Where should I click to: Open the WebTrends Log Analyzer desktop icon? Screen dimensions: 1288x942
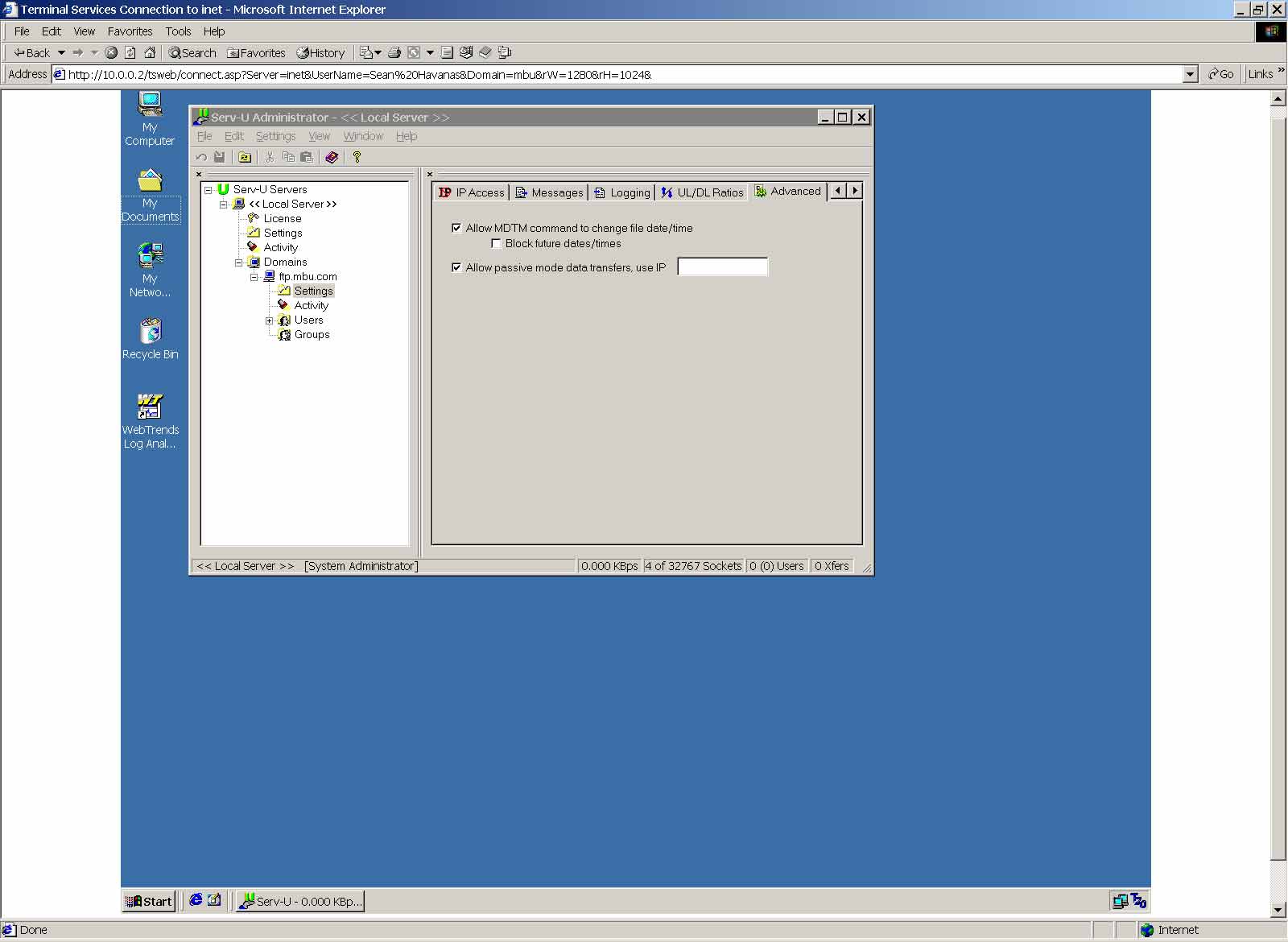tap(150, 407)
